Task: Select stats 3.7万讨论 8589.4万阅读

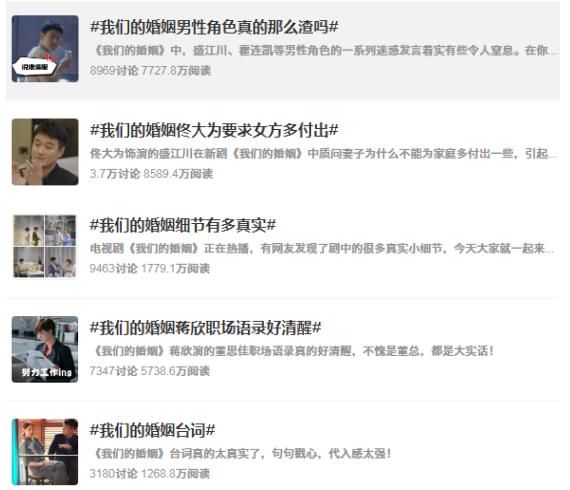Action: point(151,174)
